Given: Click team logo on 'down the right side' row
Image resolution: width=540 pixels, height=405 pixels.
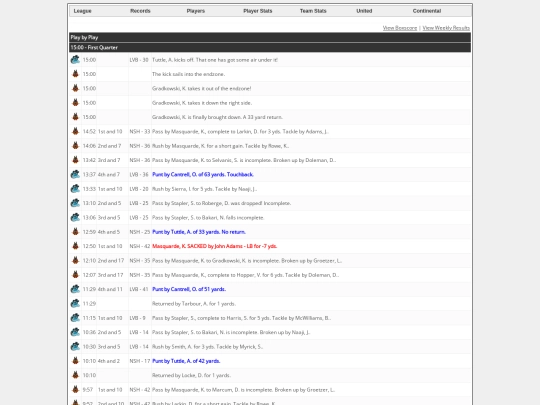Looking at the screenshot, I should tap(75, 103).
